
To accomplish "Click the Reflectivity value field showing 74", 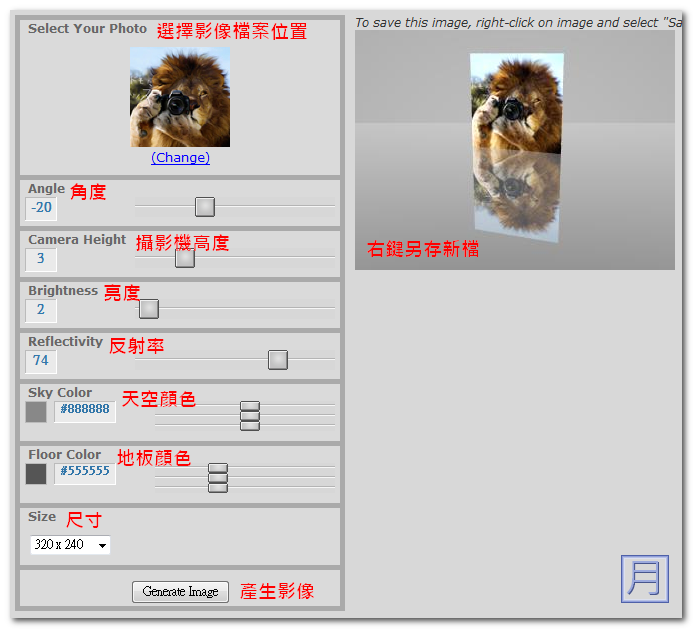I will (42, 361).
